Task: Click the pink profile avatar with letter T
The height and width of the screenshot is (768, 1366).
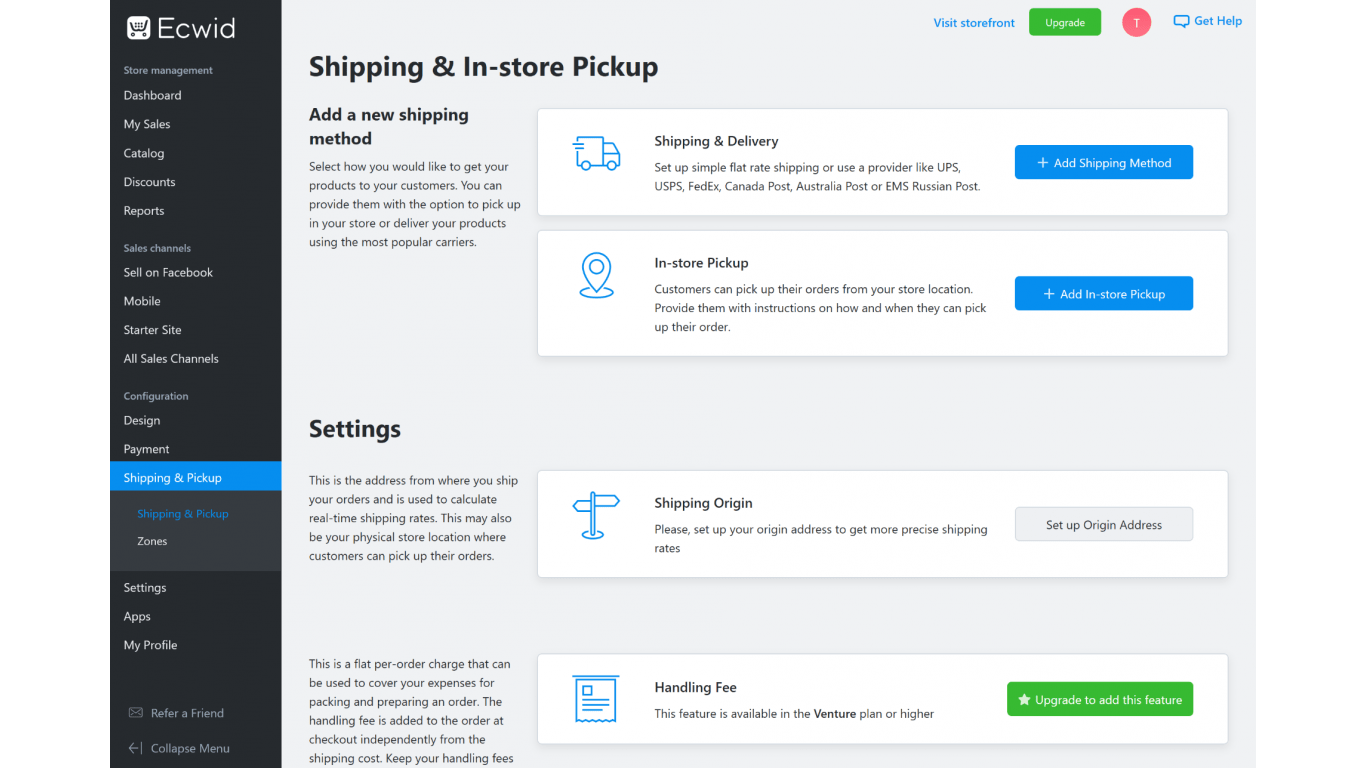Action: point(1136,22)
